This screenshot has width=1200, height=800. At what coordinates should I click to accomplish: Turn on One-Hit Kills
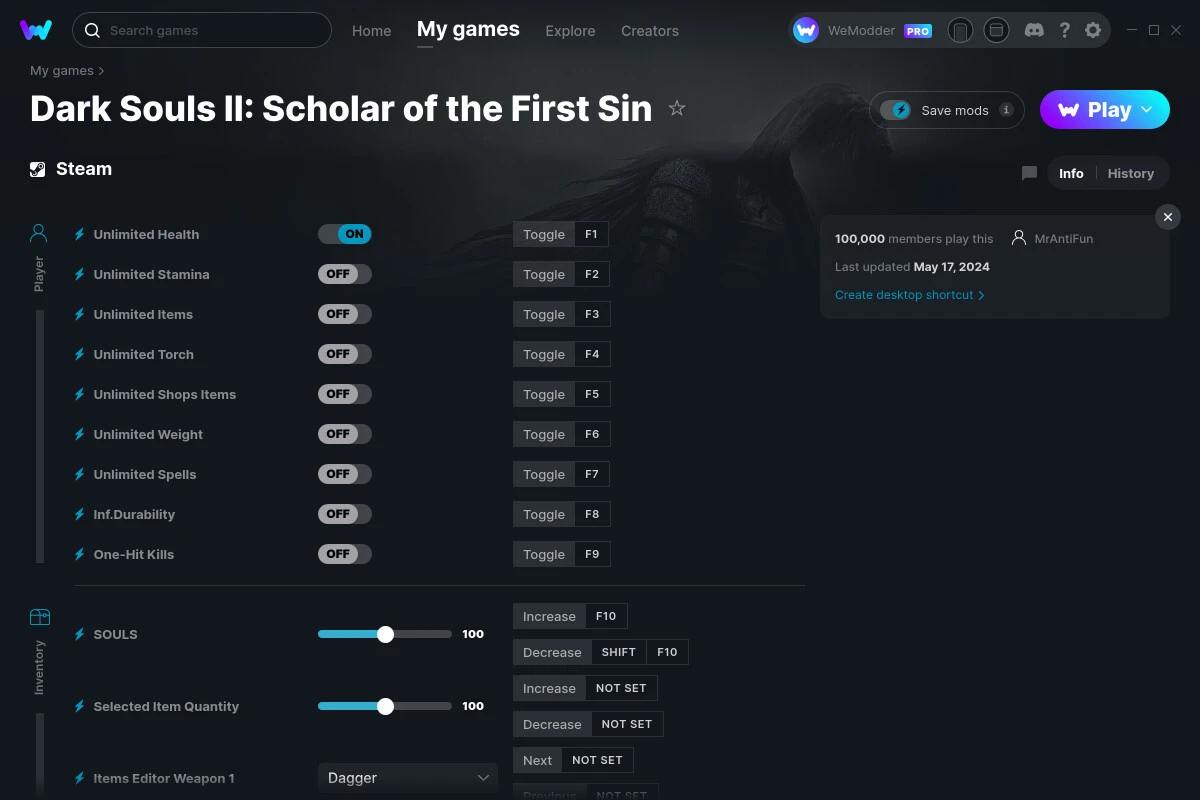tap(344, 553)
